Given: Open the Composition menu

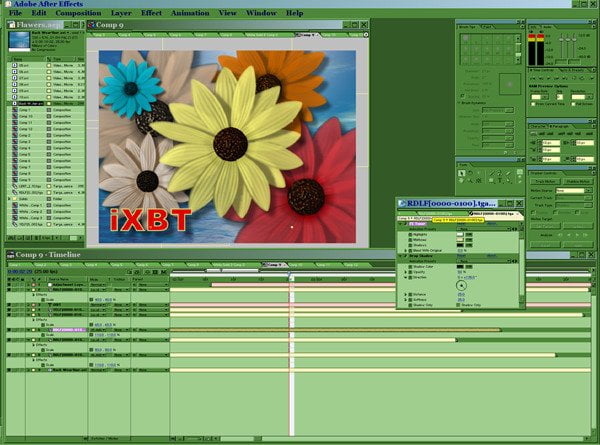Looking at the screenshot, I should click(x=78, y=13).
